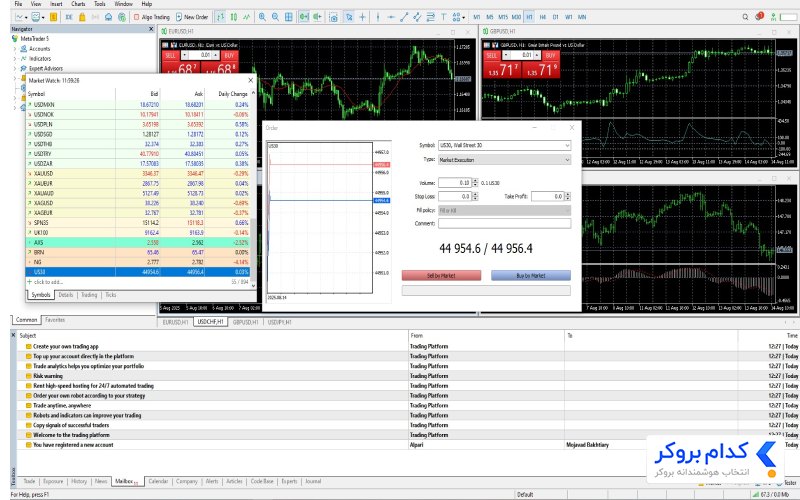Switch to Details tab in Market Watch
The width and height of the screenshot is (800, 500).
tap(66, 295)
